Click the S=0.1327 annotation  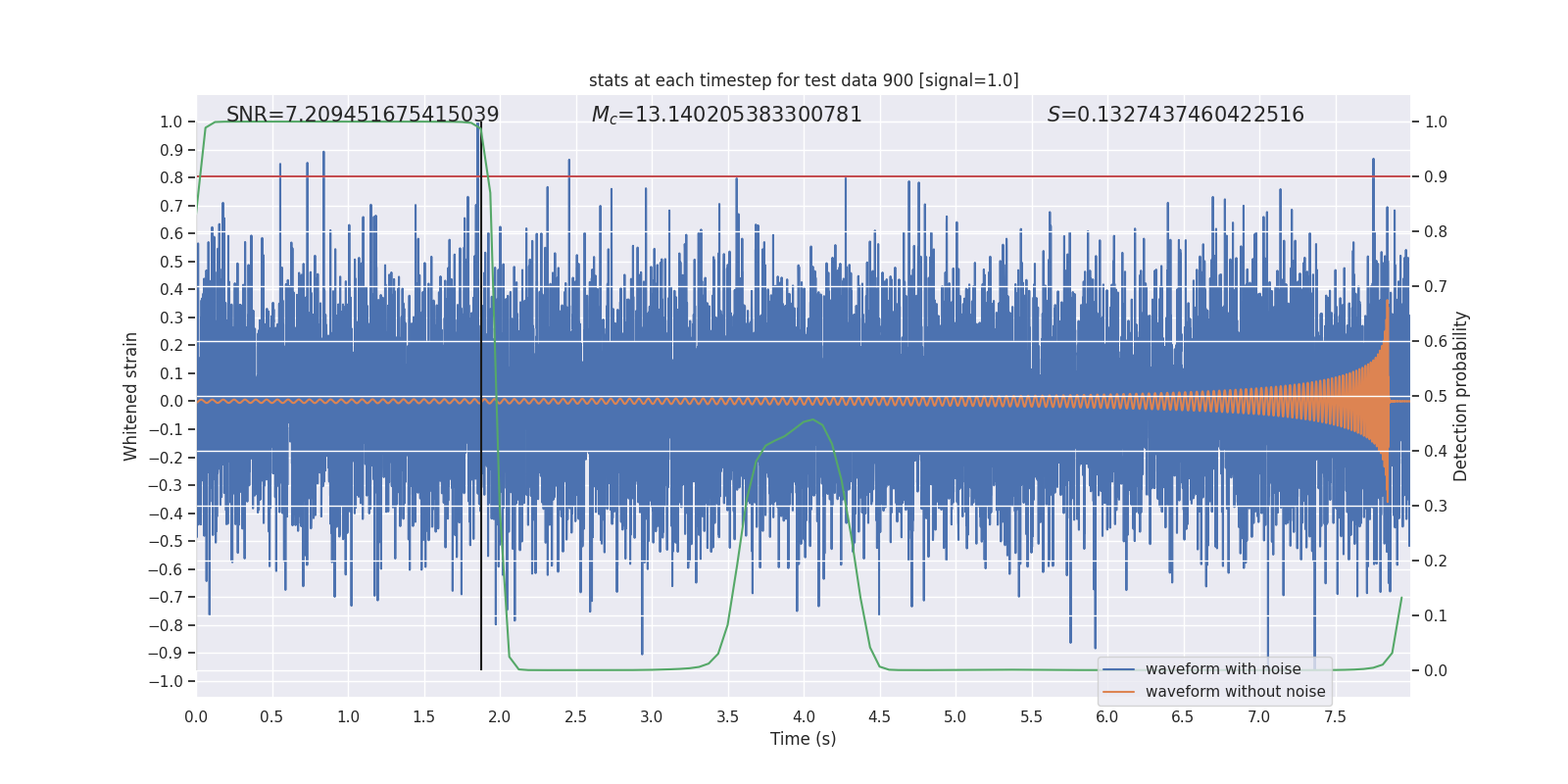[x=1176, y=115]
